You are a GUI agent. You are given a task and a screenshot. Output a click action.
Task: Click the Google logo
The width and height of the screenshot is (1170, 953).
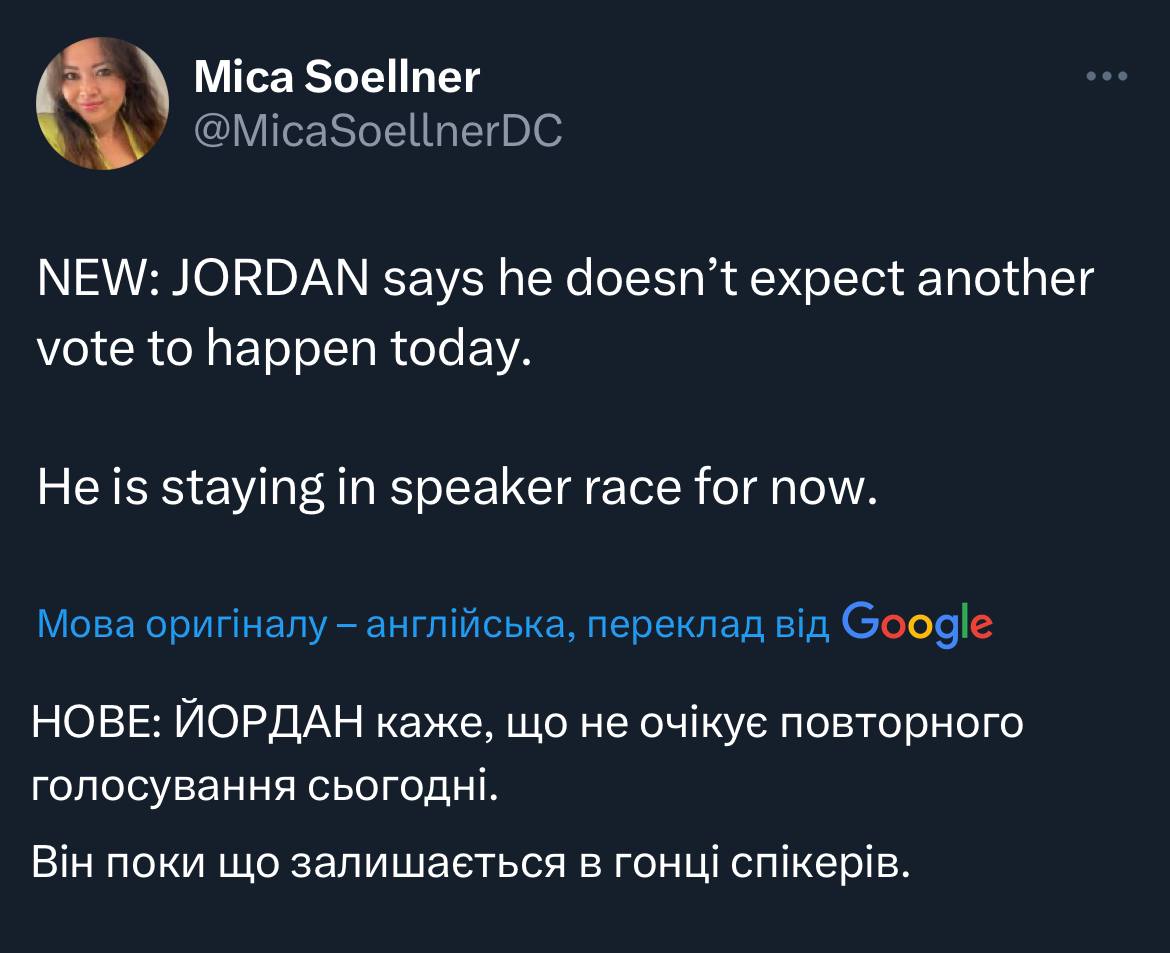[x=918, y=623]
